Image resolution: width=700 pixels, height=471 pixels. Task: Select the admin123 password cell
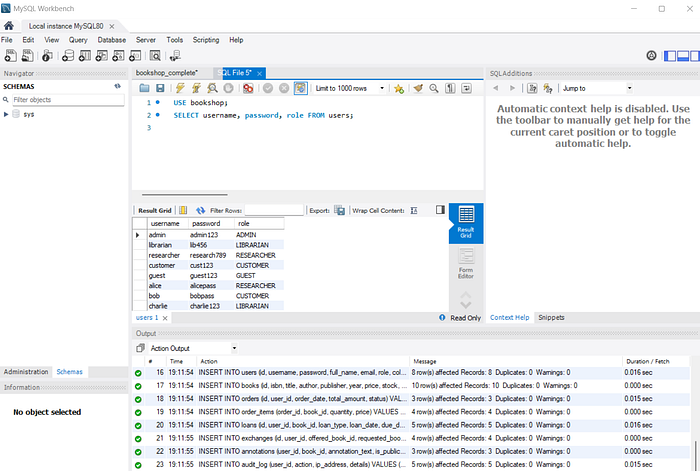(x=210, y=235)
